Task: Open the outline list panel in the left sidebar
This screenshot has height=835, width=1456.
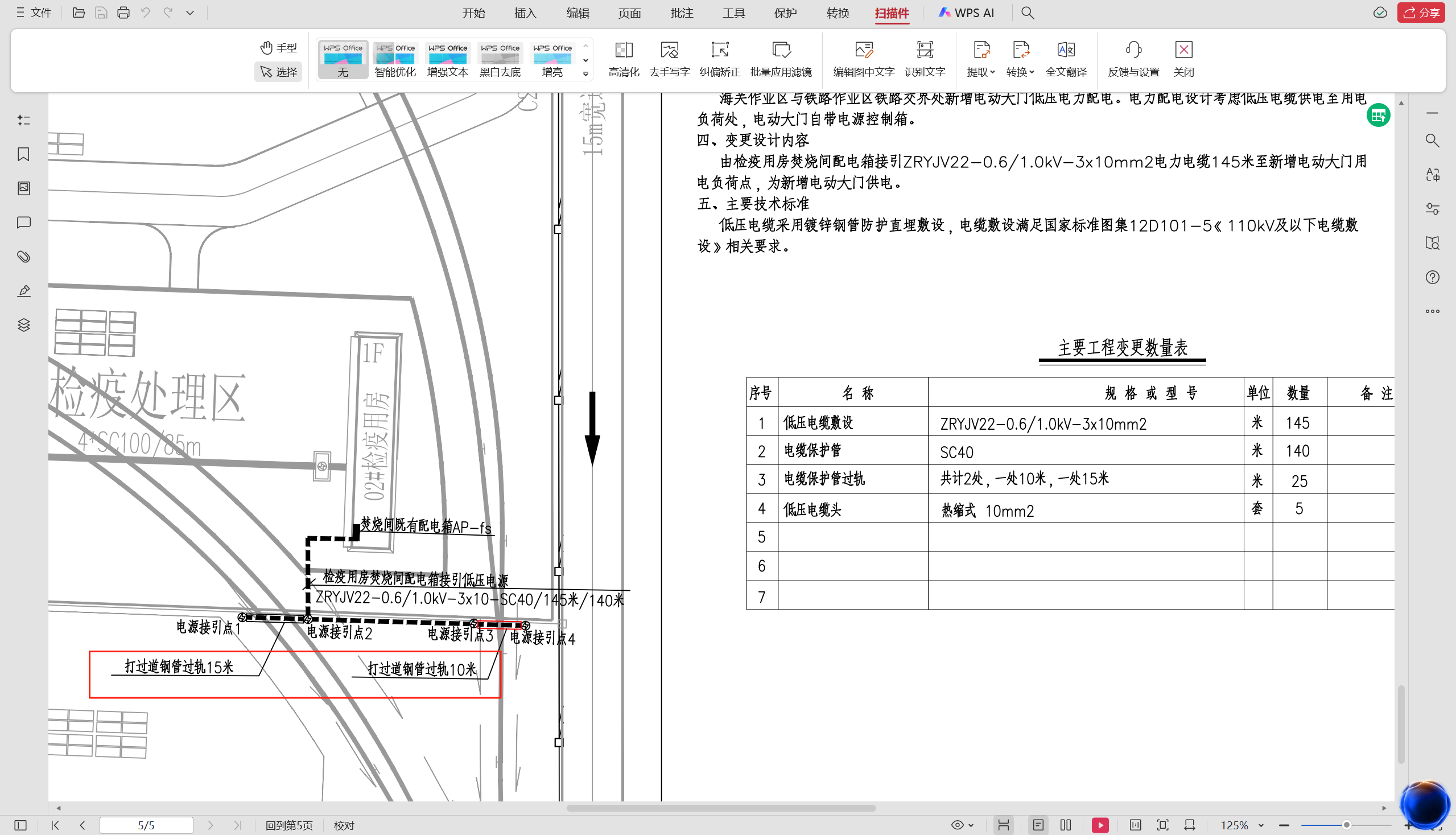Action: pyautogui.click(x=23, y=120)
